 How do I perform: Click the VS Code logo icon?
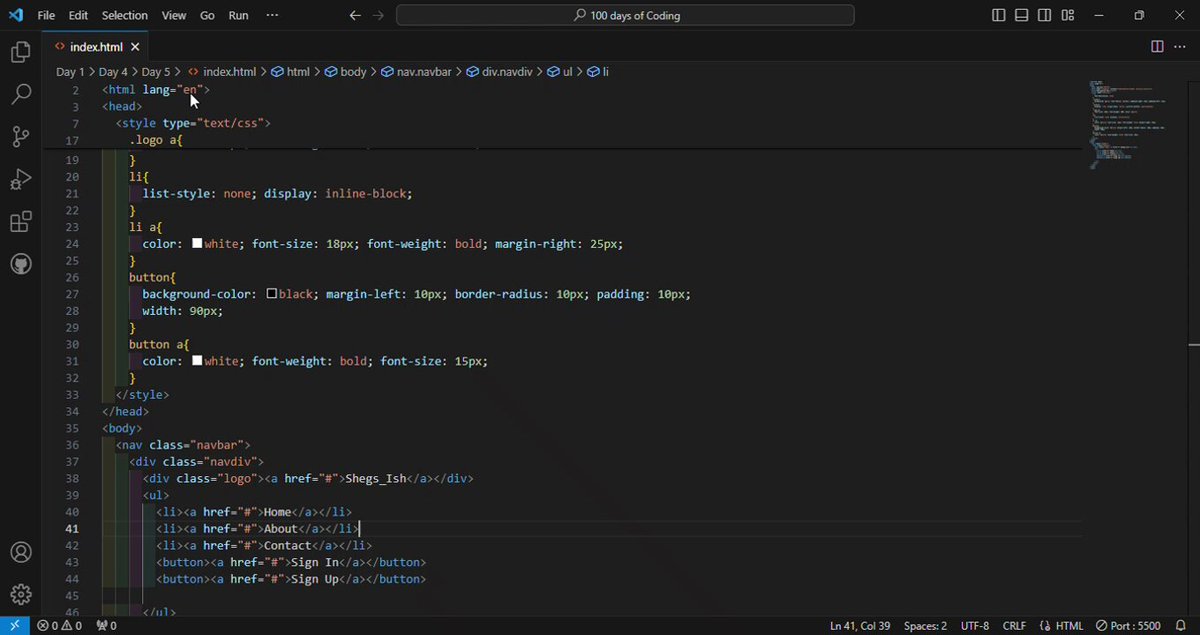pos(16,15)
